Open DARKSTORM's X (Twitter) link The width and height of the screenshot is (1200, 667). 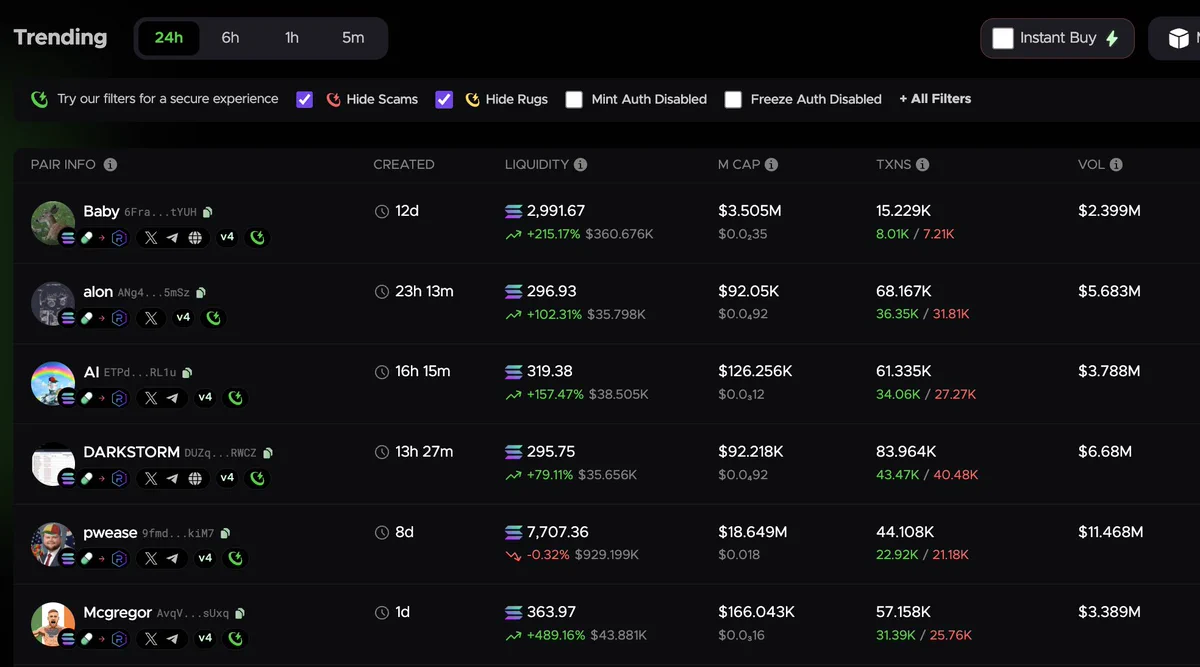(x=151, y=478)
